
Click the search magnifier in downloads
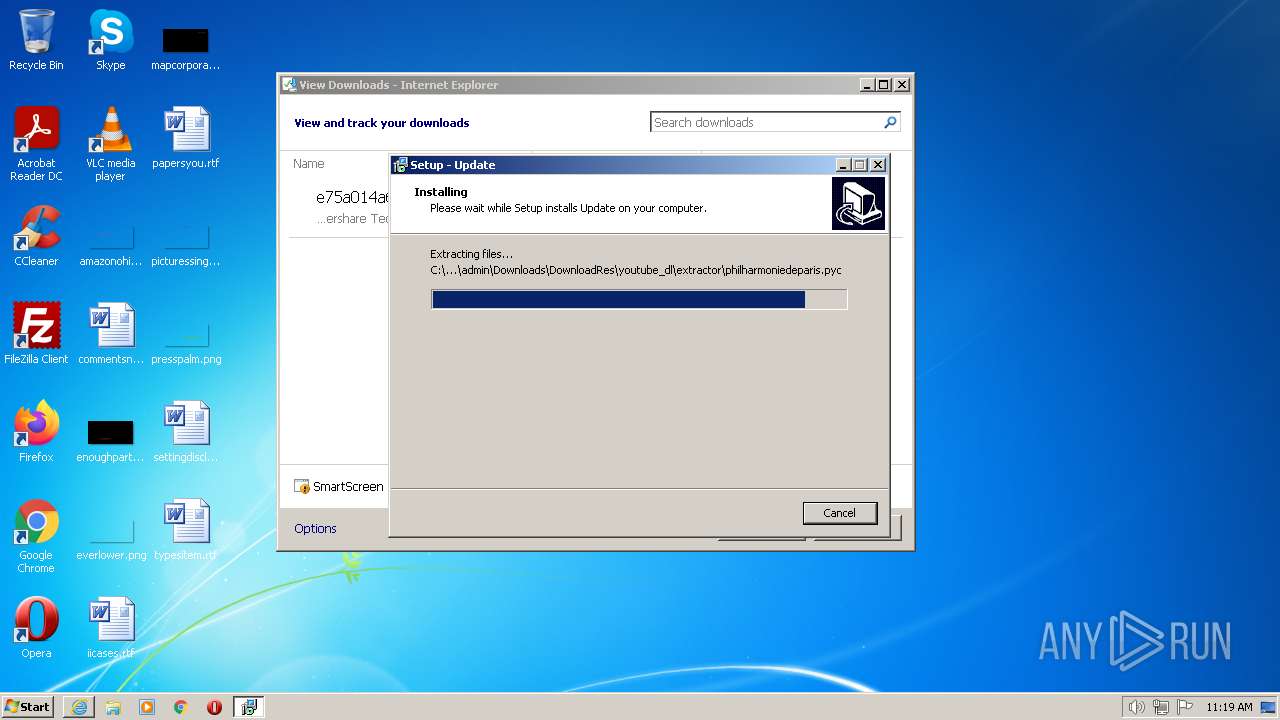pyautogui.click(x=890, y=122)
